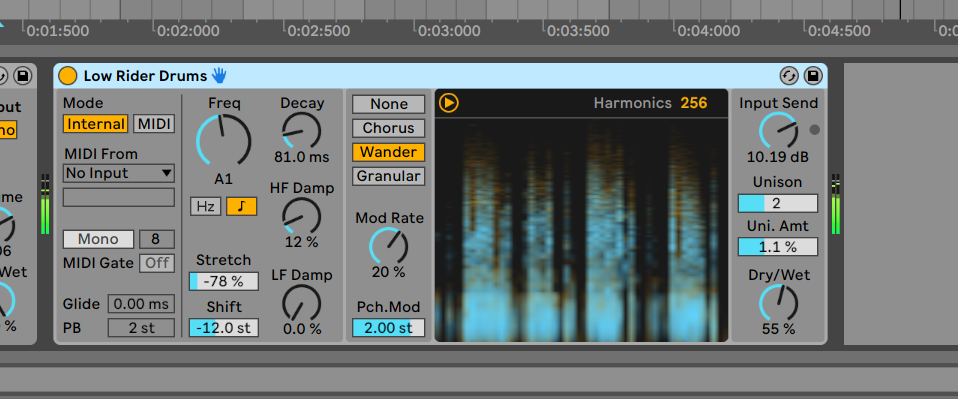
Task: Select the MIDI mode button
Action: pyautogui.click(x=154, y=124)
